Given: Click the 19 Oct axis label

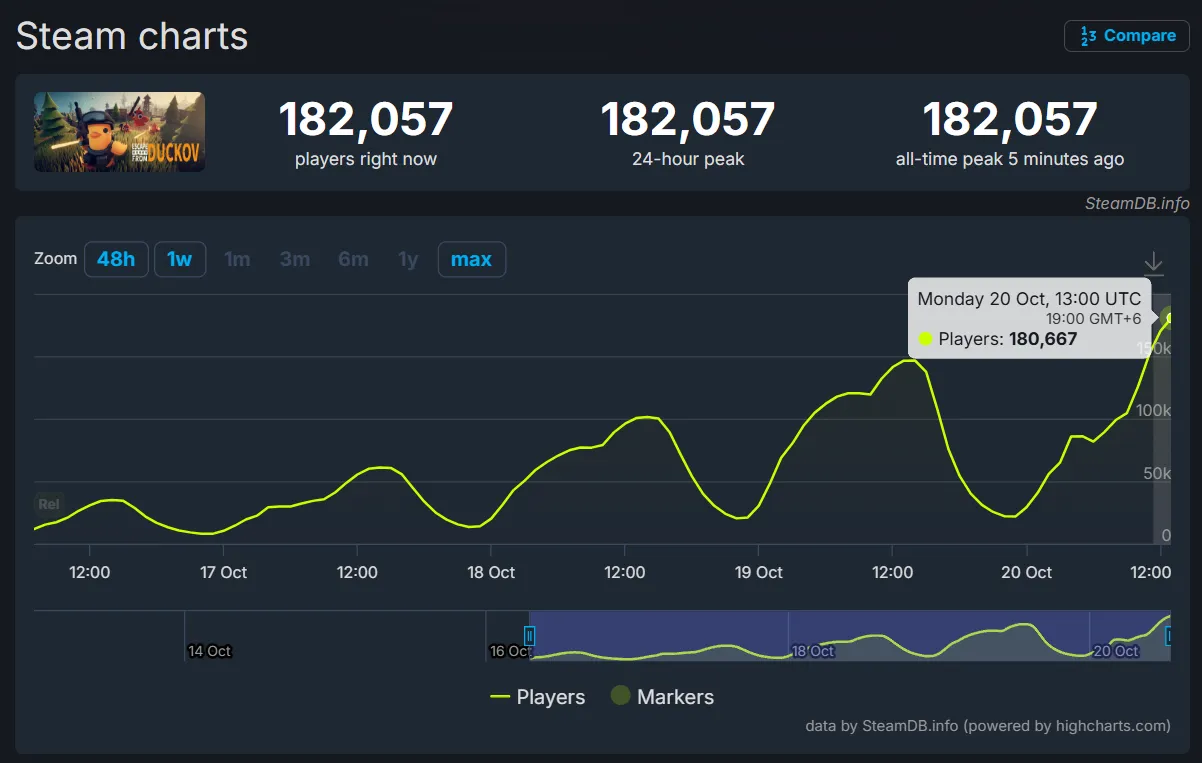Looking at the screenshot, I should 759,572.
